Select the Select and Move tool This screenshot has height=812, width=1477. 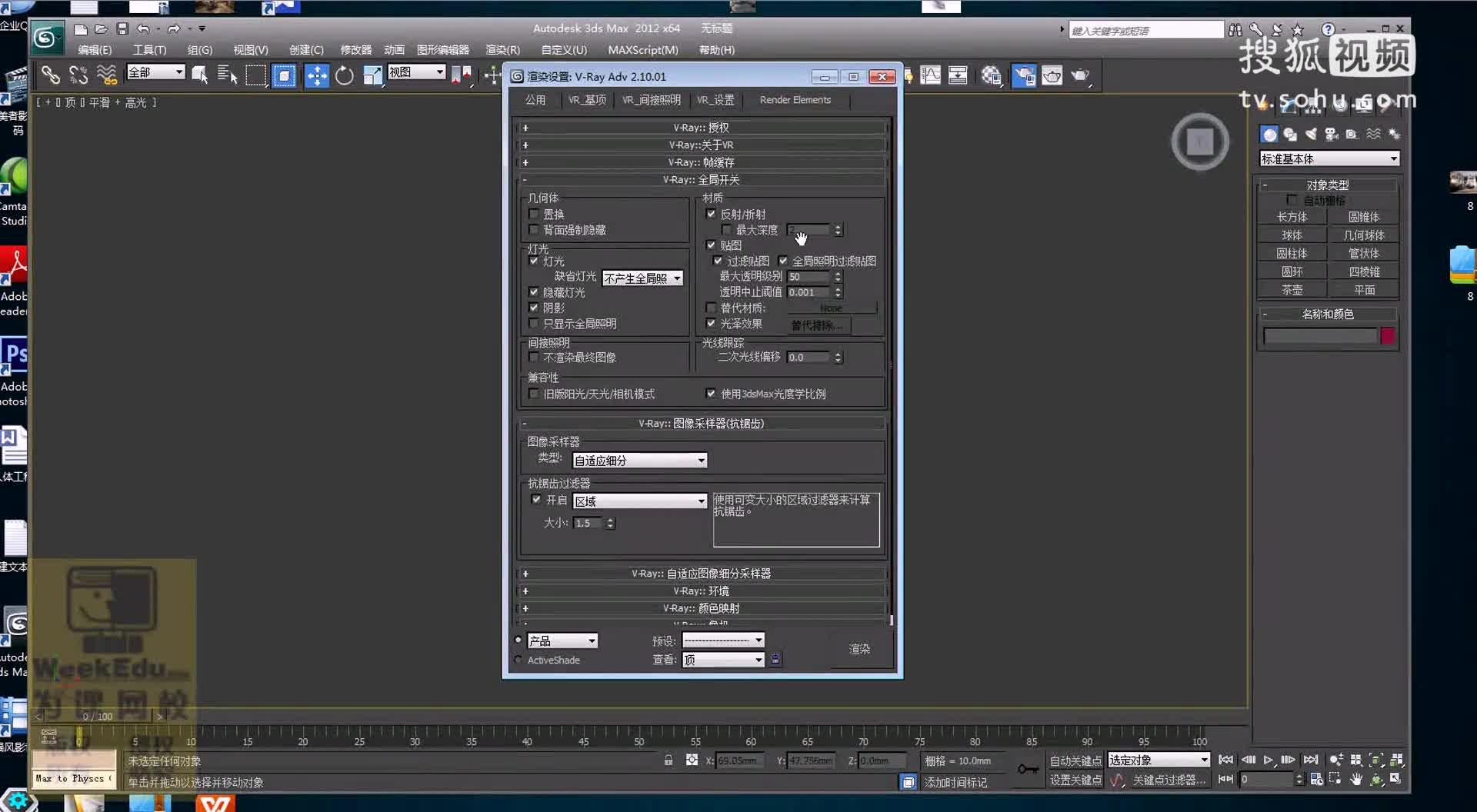click(317, 75)
